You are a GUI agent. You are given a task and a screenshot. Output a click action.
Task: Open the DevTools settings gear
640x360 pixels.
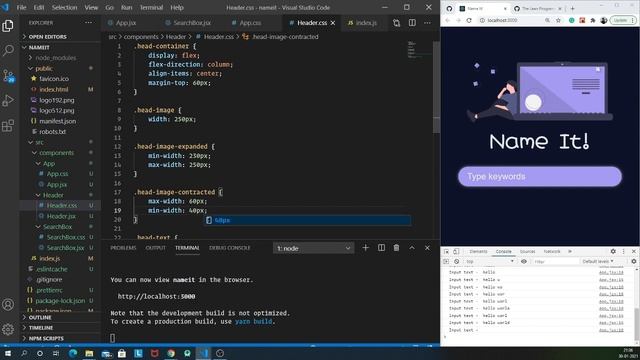click(613, 251)
